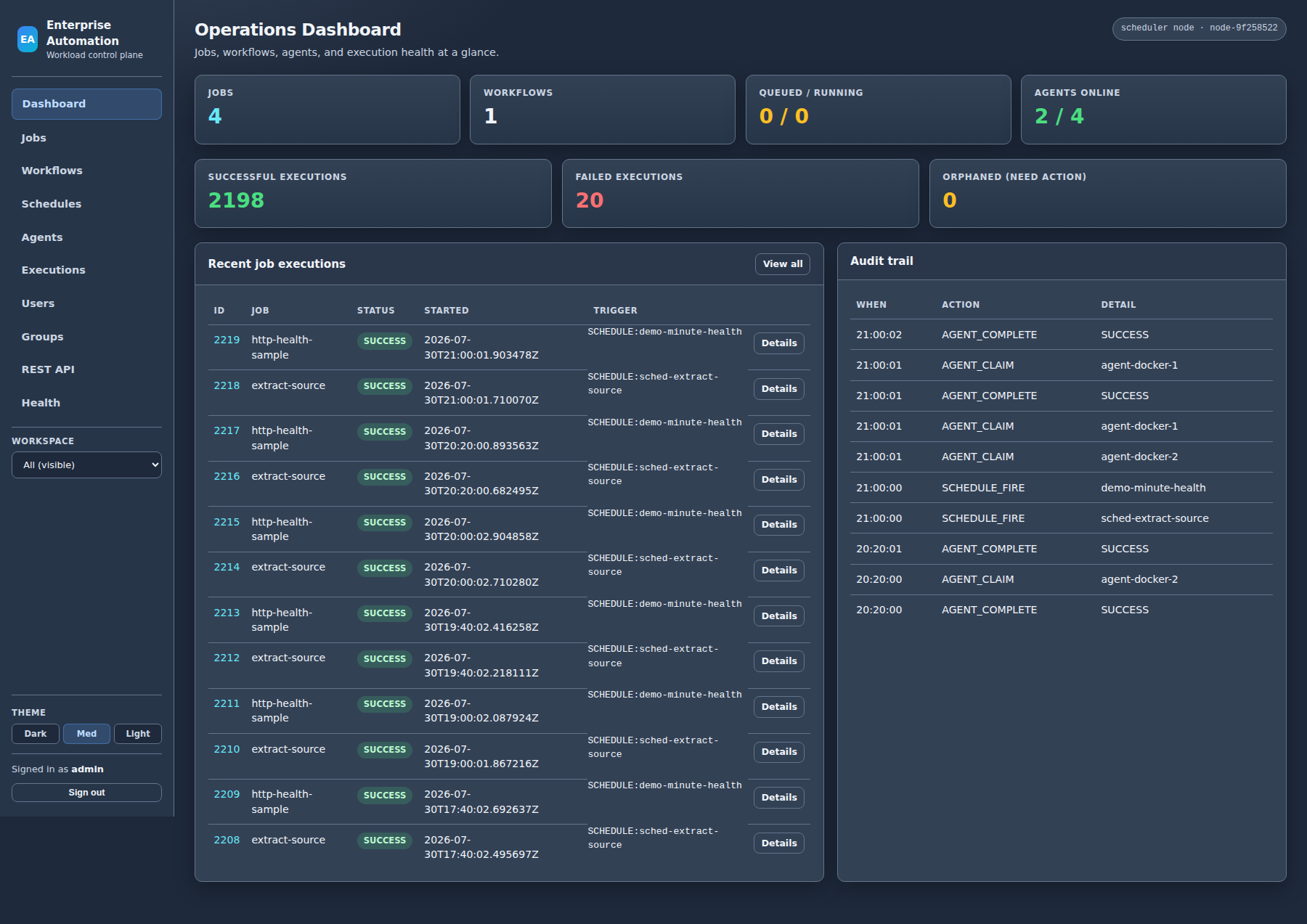Click the Audit trail heading
This screenshot has height=924, width=1307.
pos(881,261)
